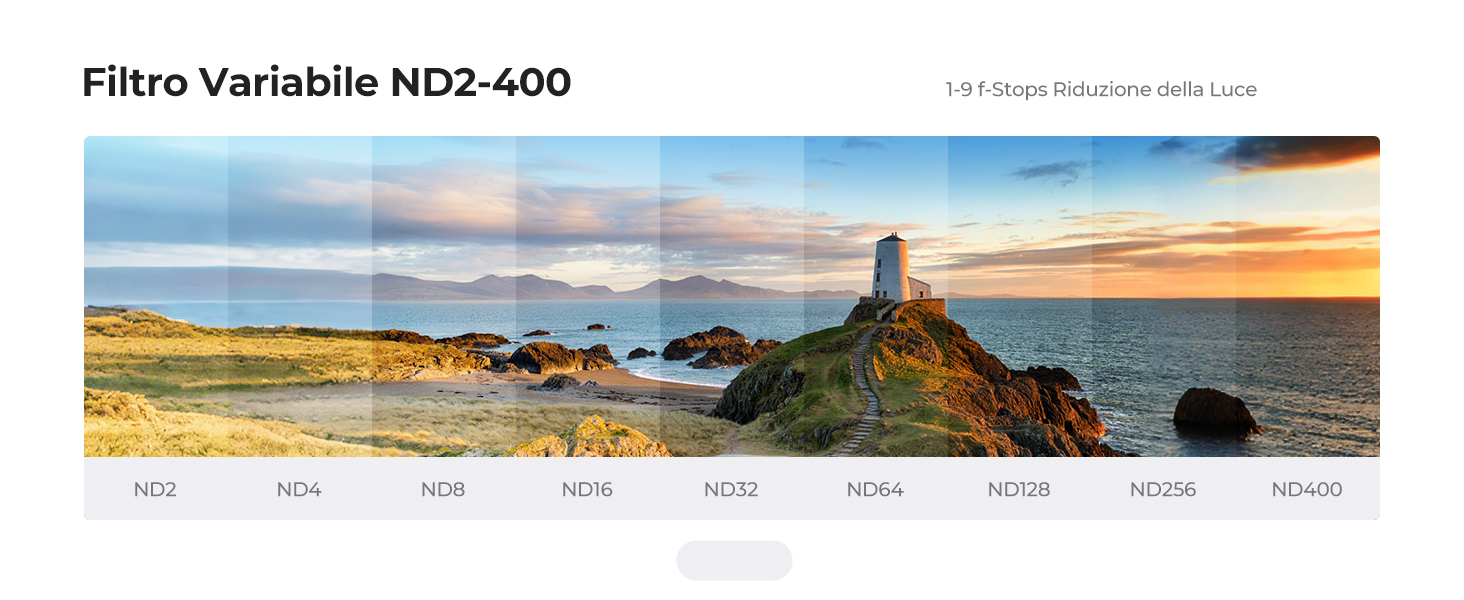Pick the ND128 label
The height and width of the screenshot is (600, 1464).
1019,490
